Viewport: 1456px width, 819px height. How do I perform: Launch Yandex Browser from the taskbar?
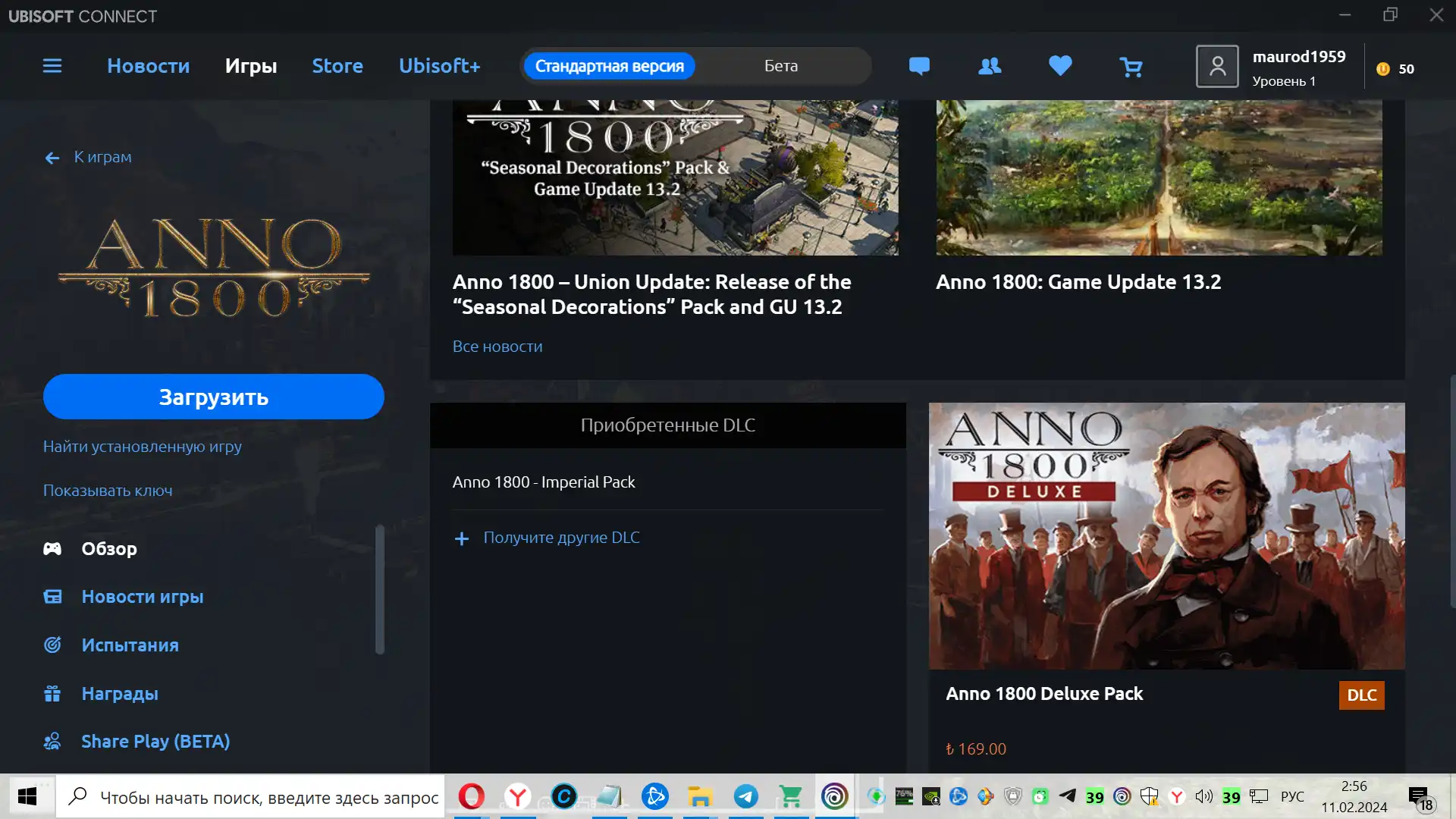tap(518, 796)
